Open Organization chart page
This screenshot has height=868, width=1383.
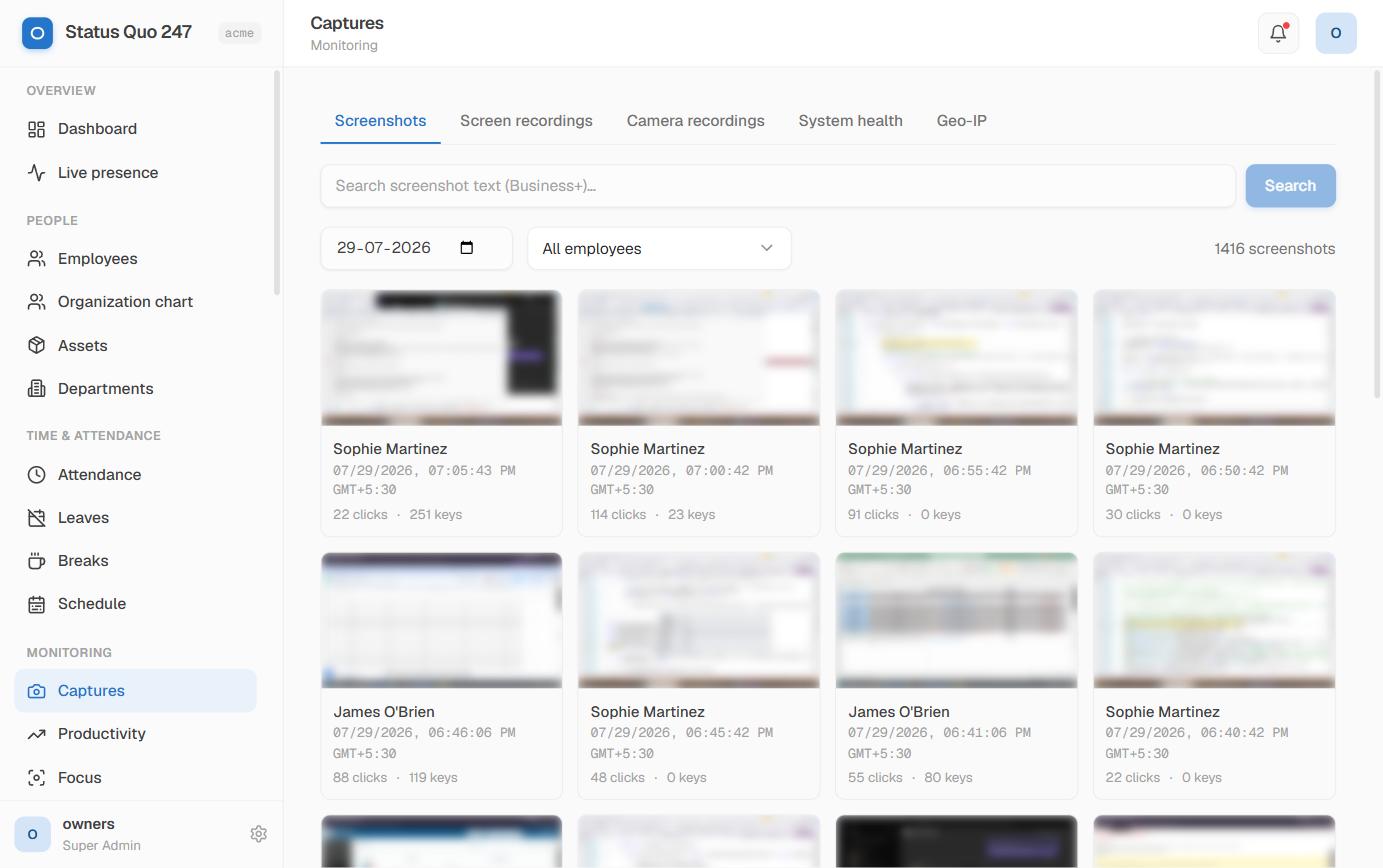click(x=135, y=302)
